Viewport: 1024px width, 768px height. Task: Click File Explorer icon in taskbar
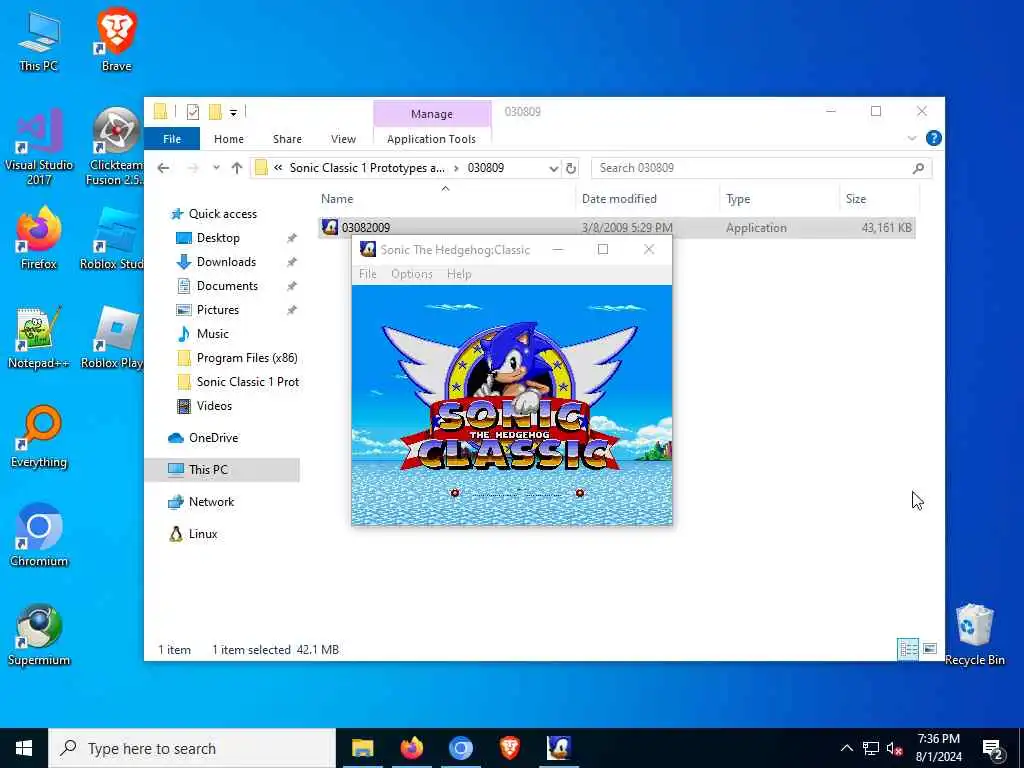tap(362, 748)
